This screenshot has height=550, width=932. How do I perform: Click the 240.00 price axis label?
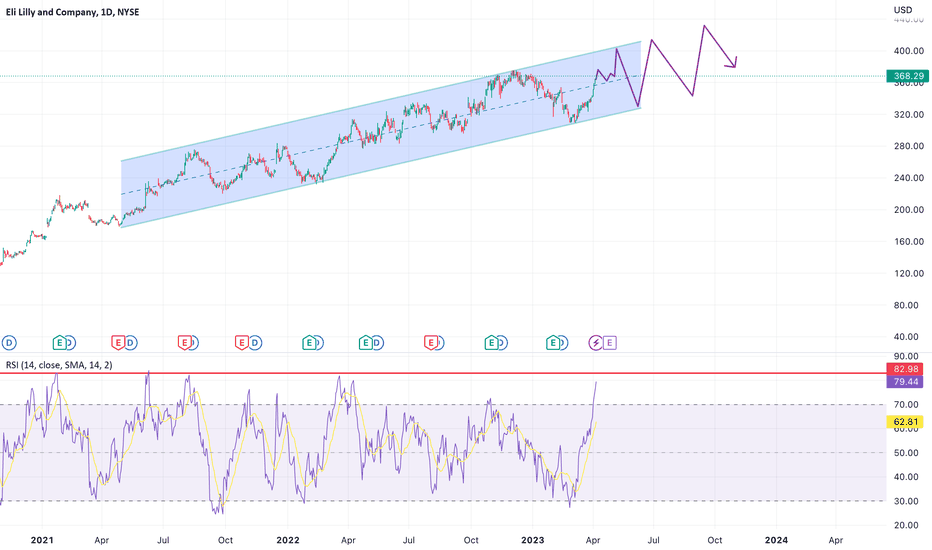(x=909, y=178)
